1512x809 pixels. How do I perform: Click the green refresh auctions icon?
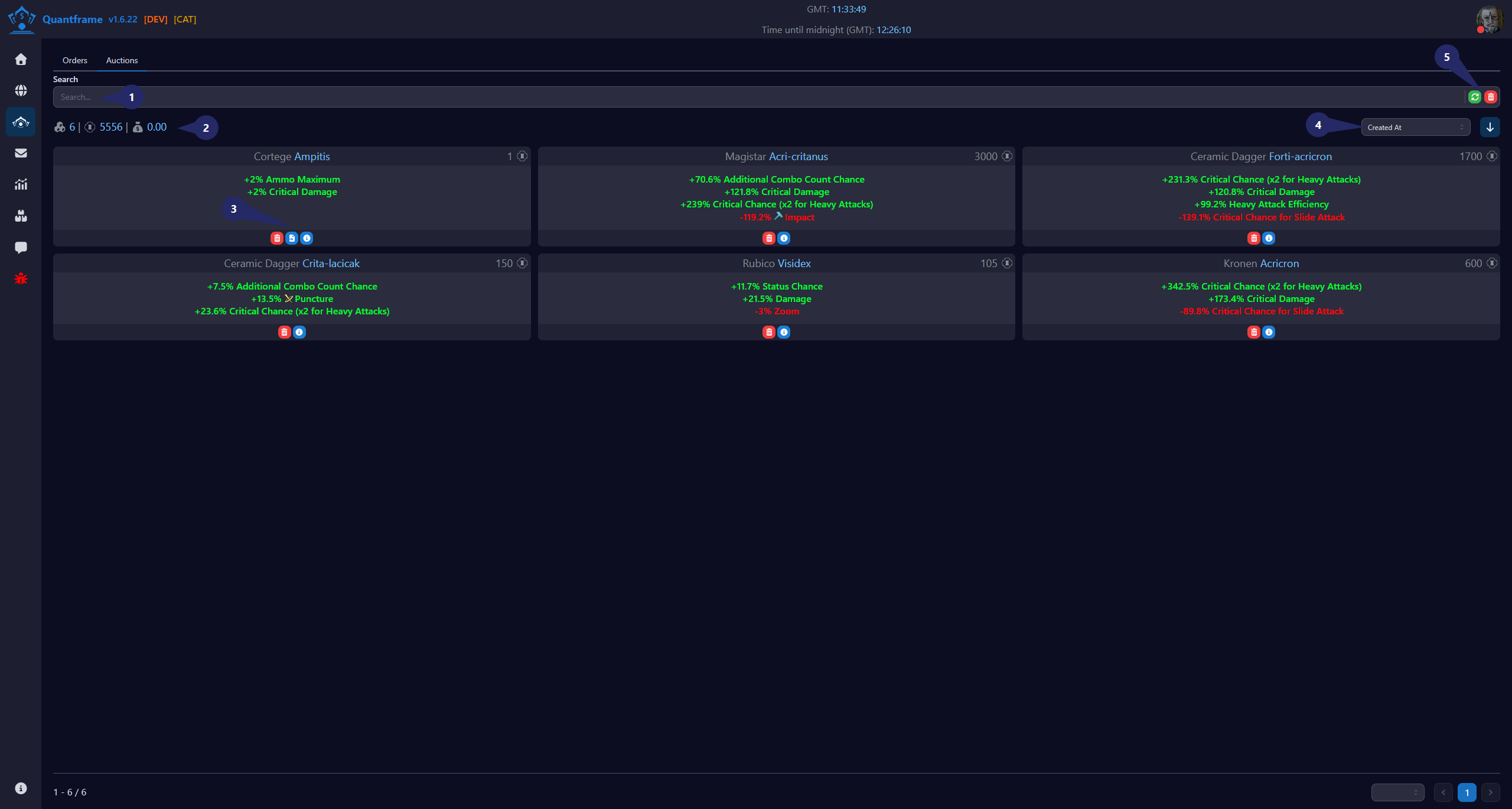click(1475, 97)
